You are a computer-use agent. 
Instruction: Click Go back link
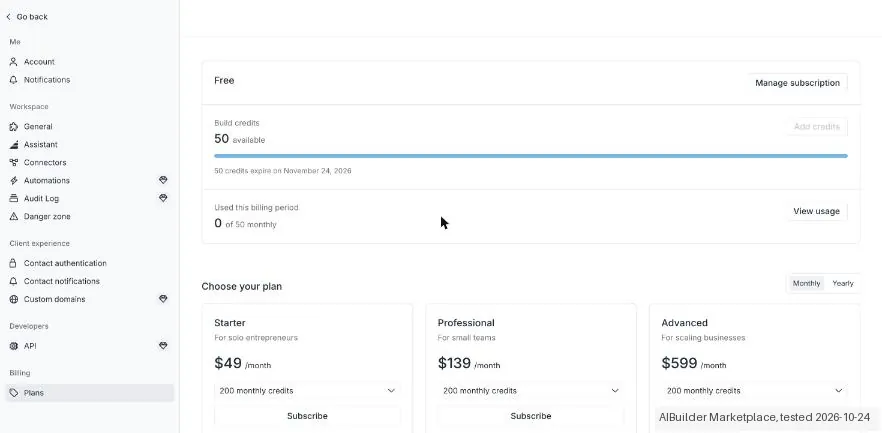[26, 17]
